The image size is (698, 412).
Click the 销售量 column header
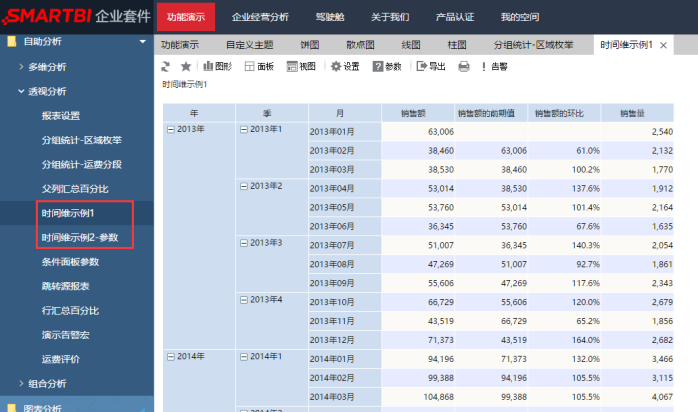(x=637, y=113)
